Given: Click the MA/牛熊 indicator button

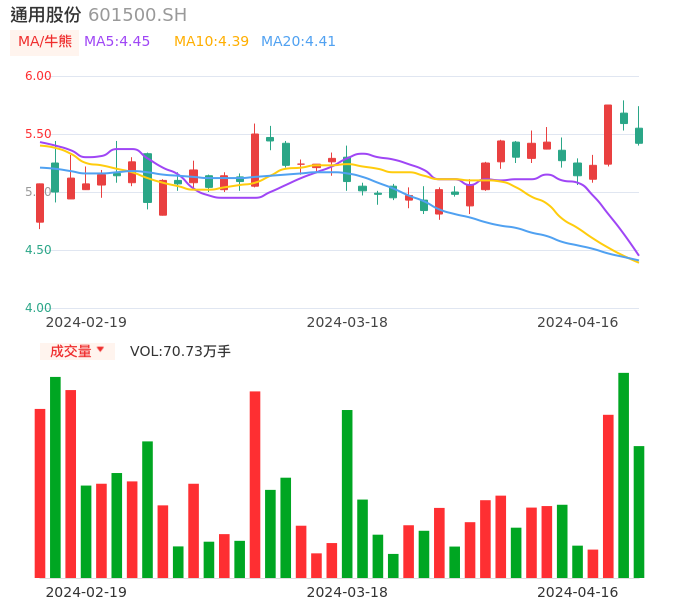Looking at the screenshot, I should (44, 42).
